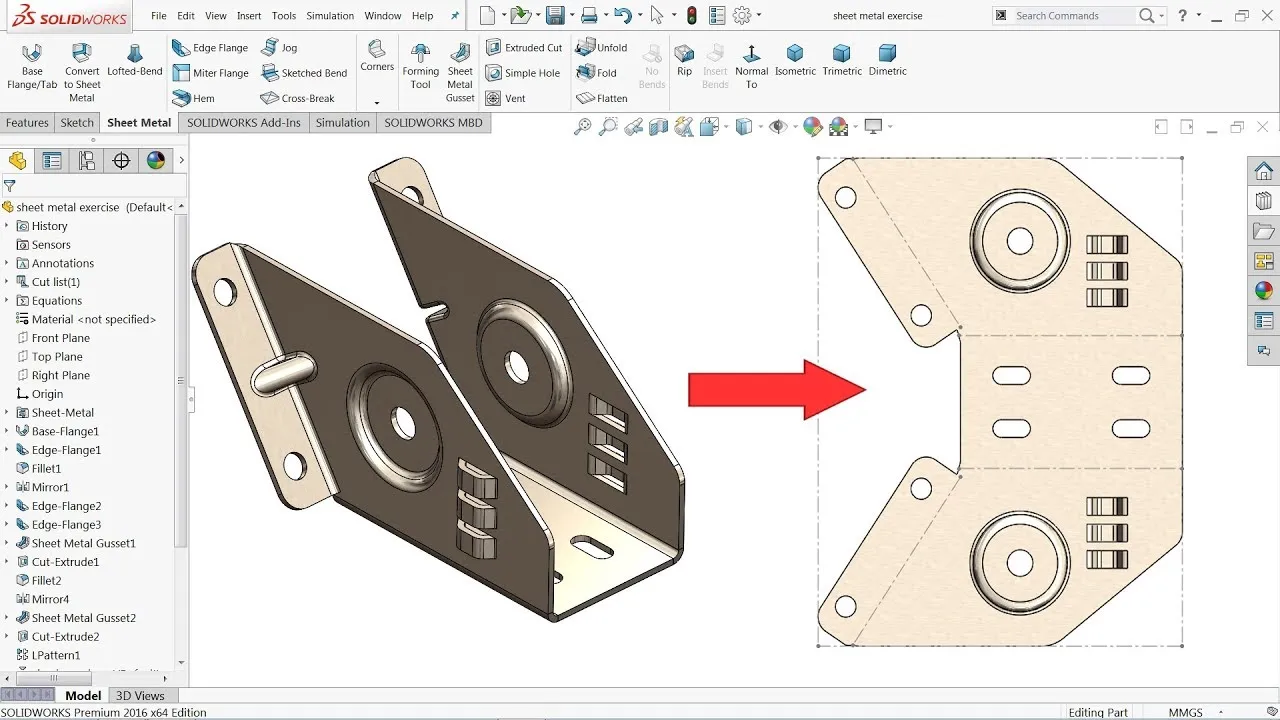
Task: Open the Insert menu
Action: coord(248,15)
